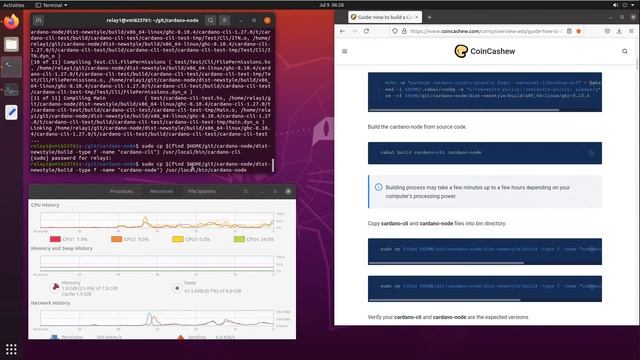The width and height of the screenshot is (640, 360).
Task: Open the clock and calendar
Action: click(x=331, y=5)
